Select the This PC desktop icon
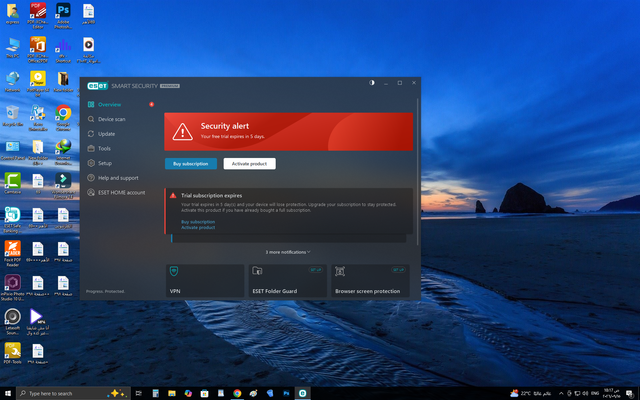Screen dimensions: 640x400 (13, 48)
